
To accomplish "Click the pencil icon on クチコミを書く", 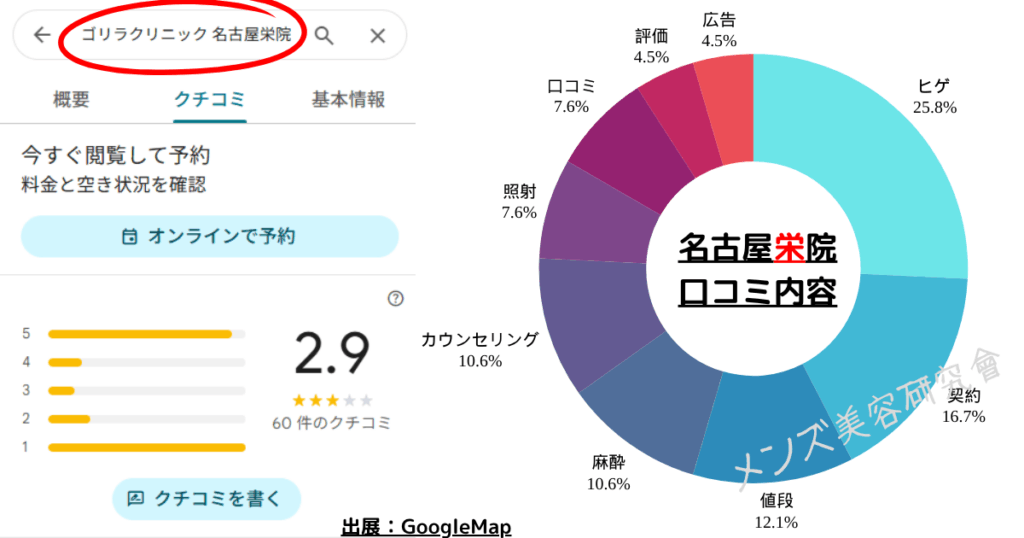I will coord(135,498).
